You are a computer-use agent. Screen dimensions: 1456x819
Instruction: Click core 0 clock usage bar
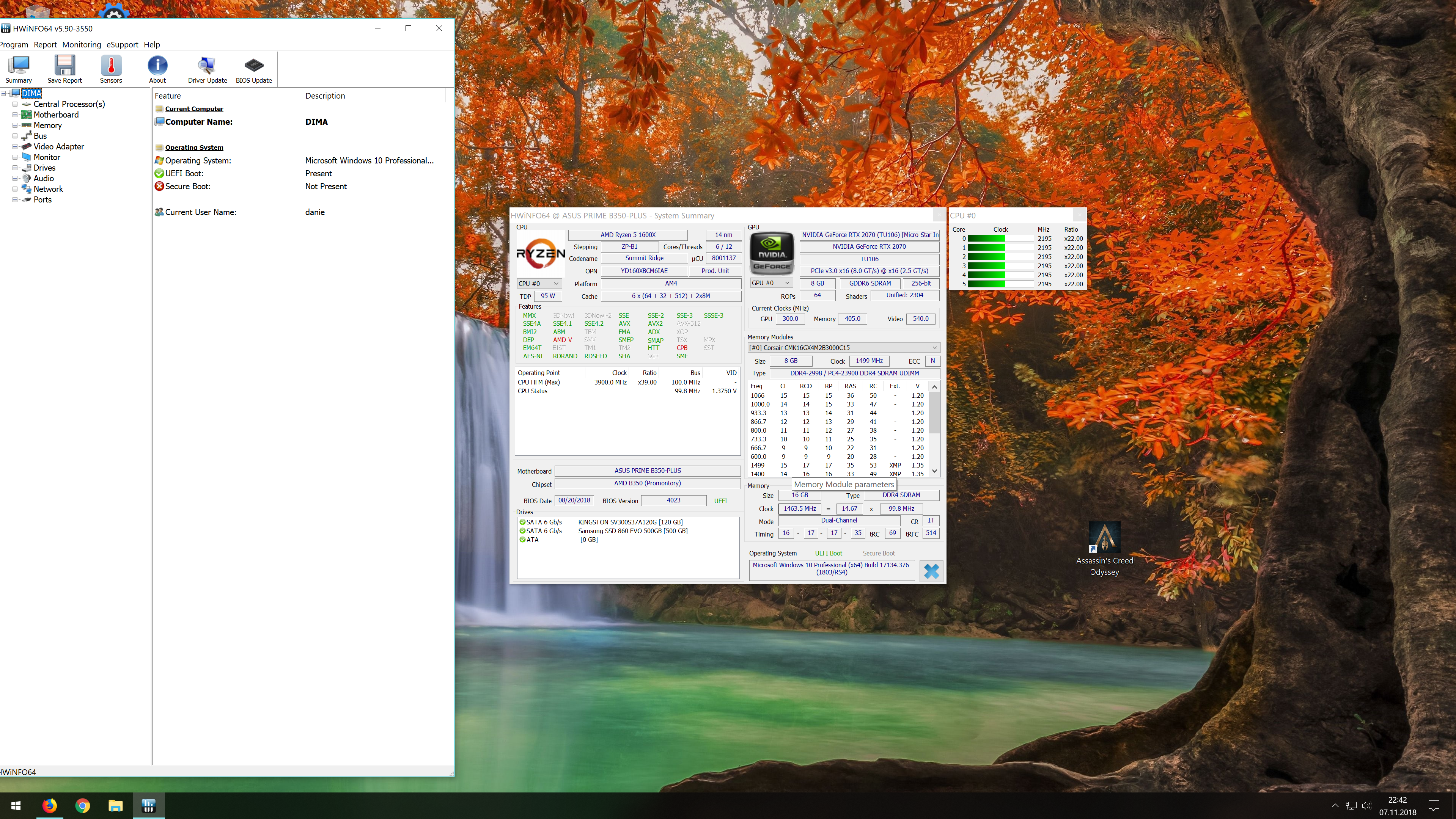[1000, 238]
